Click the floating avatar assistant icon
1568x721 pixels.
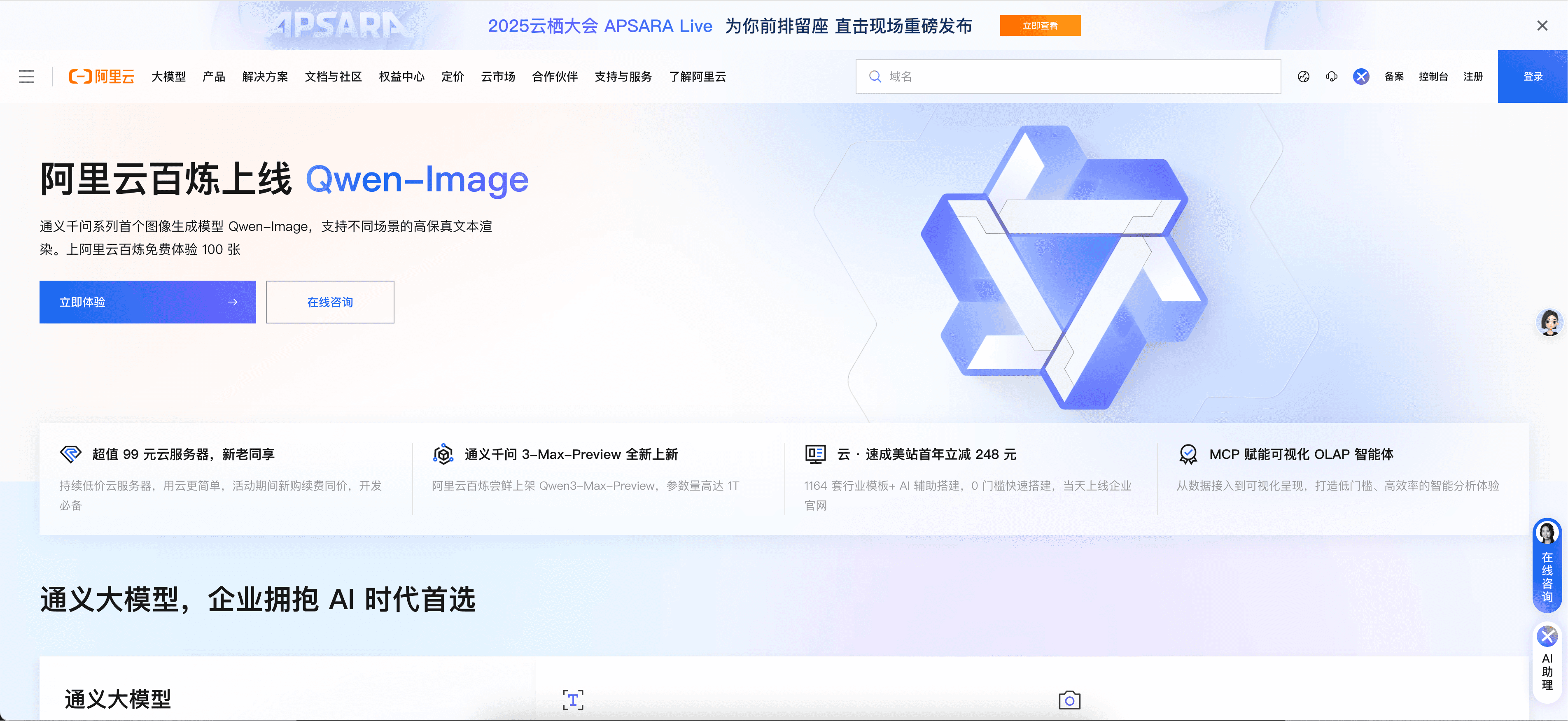[1549, 322]
